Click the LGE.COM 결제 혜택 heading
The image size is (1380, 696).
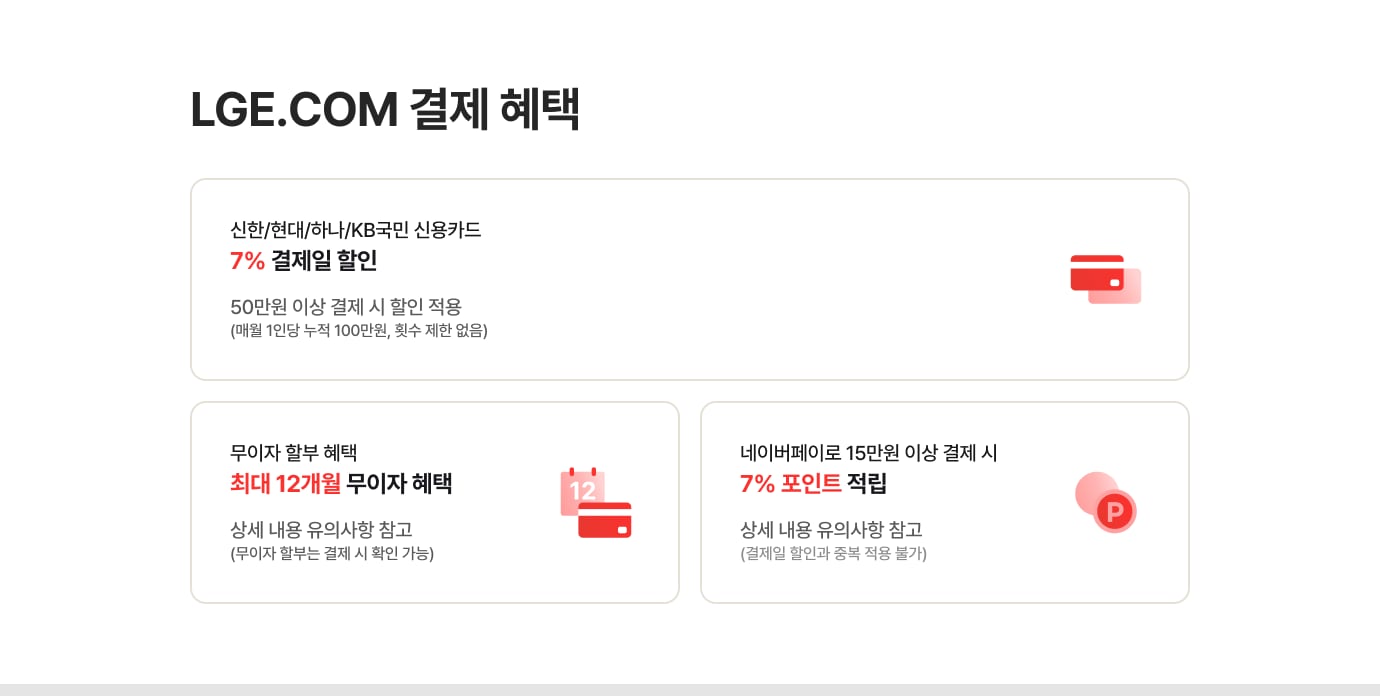point(385,110)
